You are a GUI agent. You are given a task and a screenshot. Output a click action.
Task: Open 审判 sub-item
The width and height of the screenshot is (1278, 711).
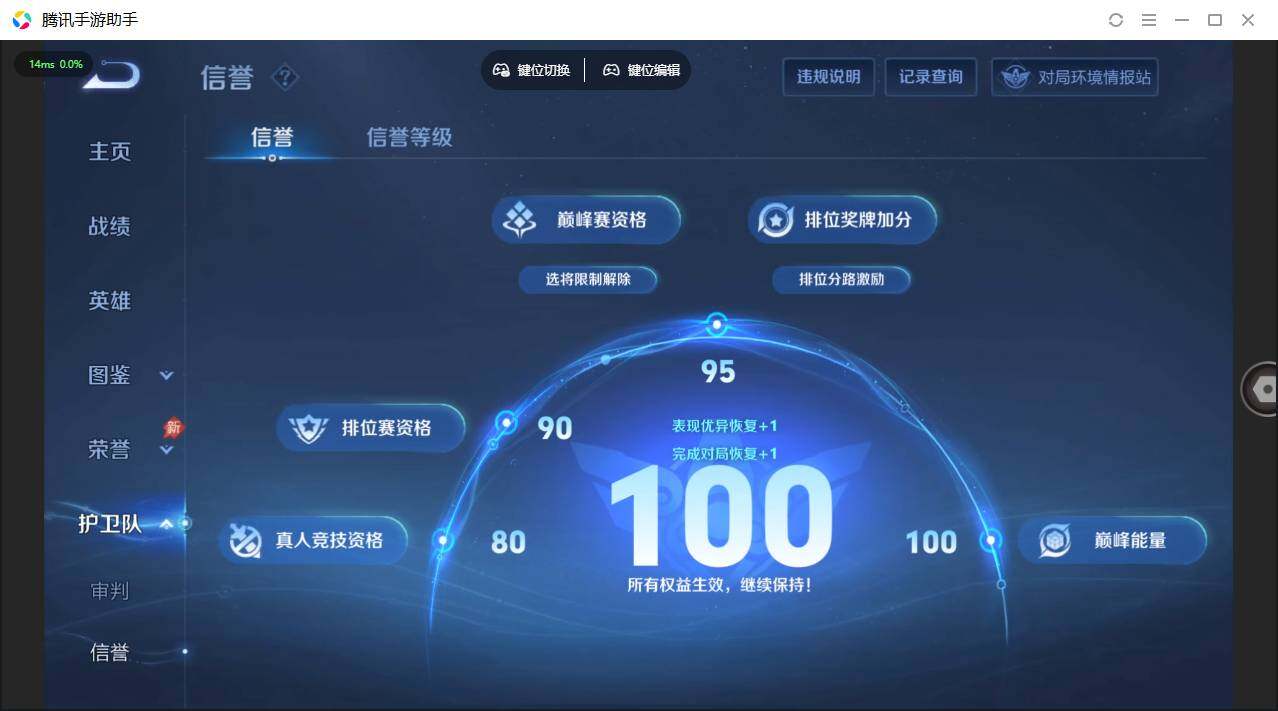(110, 591)
